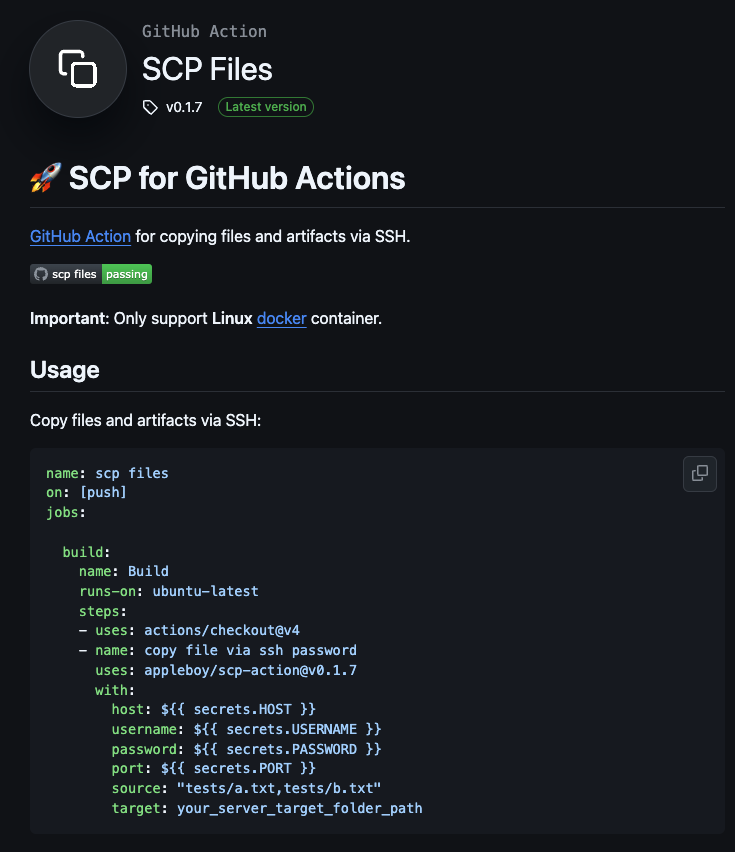
Task: Click 'your_server_target_folder_path' target line
Action: point(267,809)
